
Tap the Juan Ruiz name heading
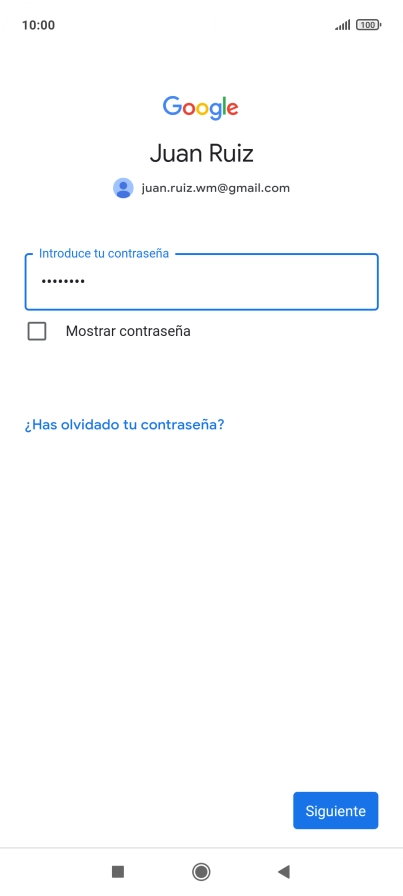pyautogui.click(x=201, y=153)
